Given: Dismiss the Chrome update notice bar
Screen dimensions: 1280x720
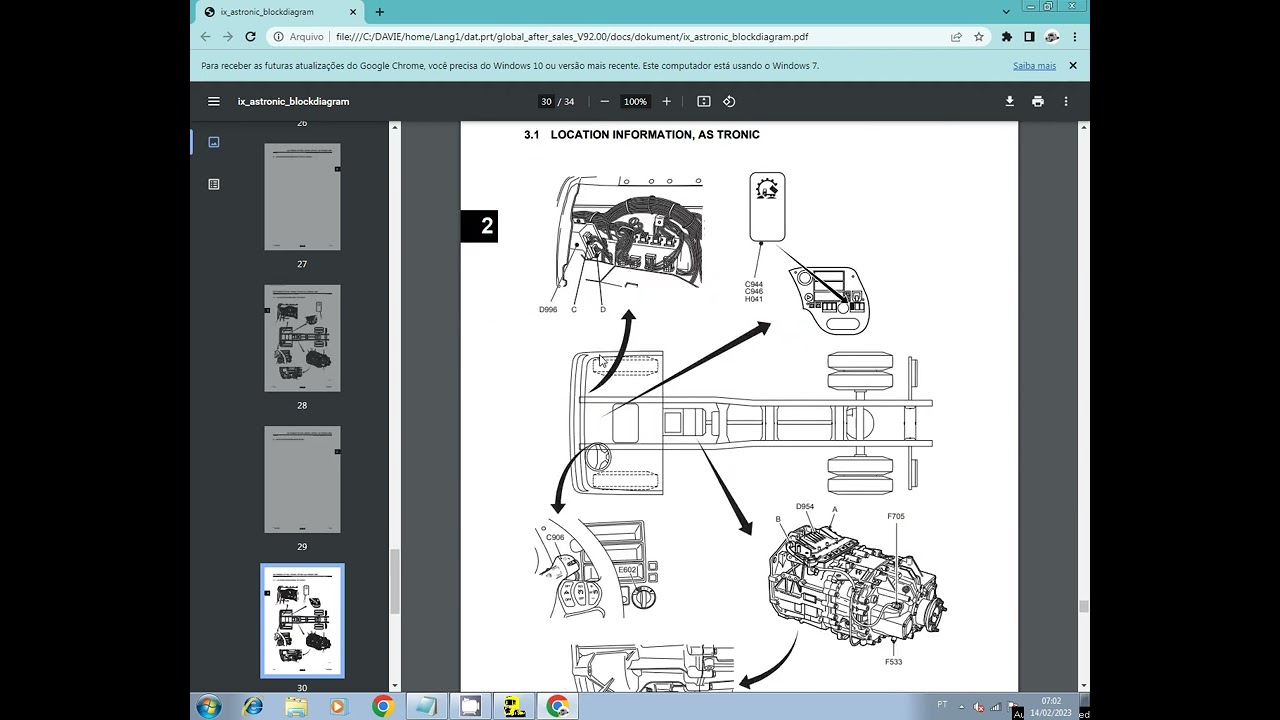Looking at the screenshot, I should click(1073, 65).
